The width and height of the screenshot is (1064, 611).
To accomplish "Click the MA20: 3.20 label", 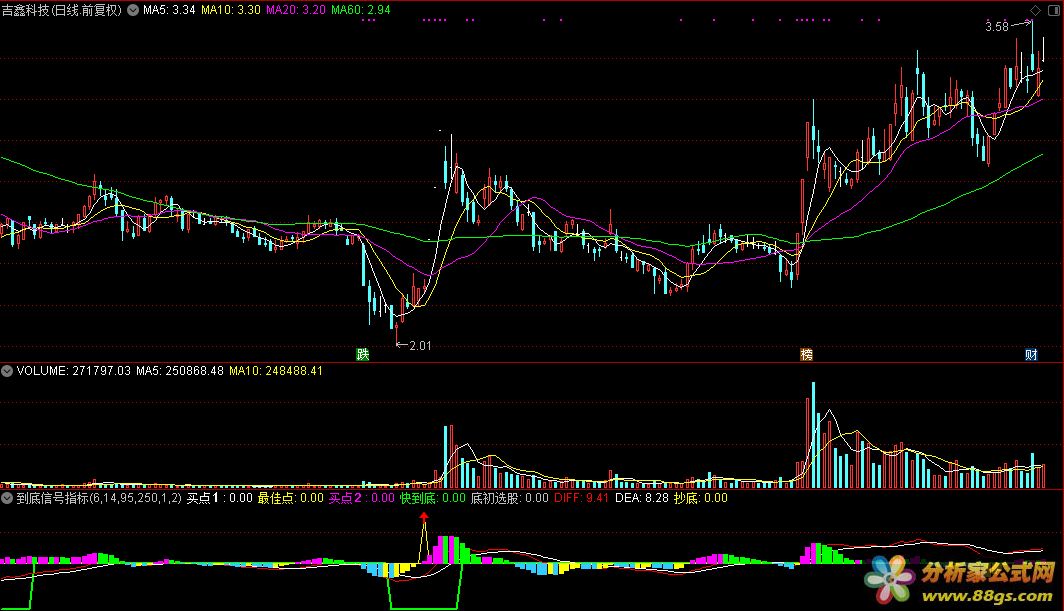I will [296, 10].
